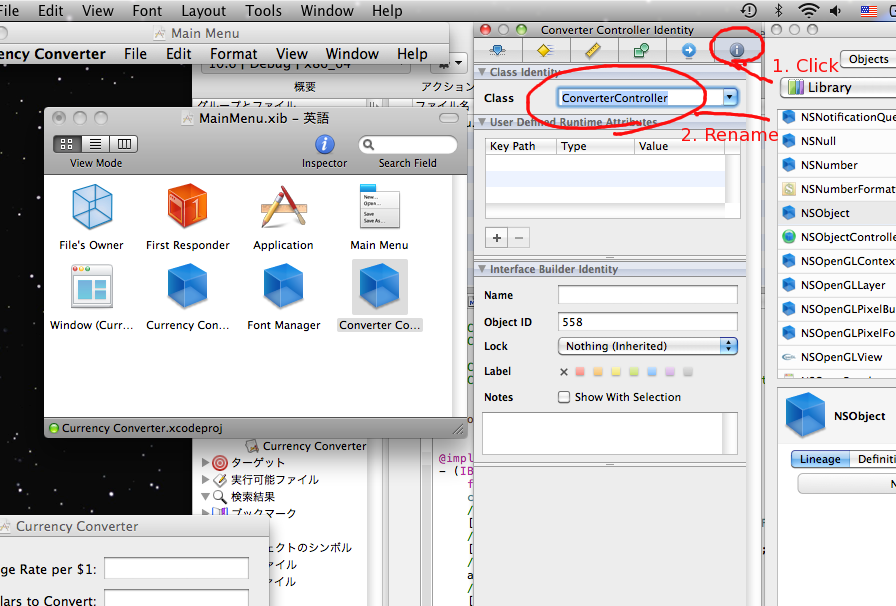Image resolution: width=896 pixels, height=606 pixels.
Task: Open the Font menu in menu bar
Action: [x=147, y=10]
